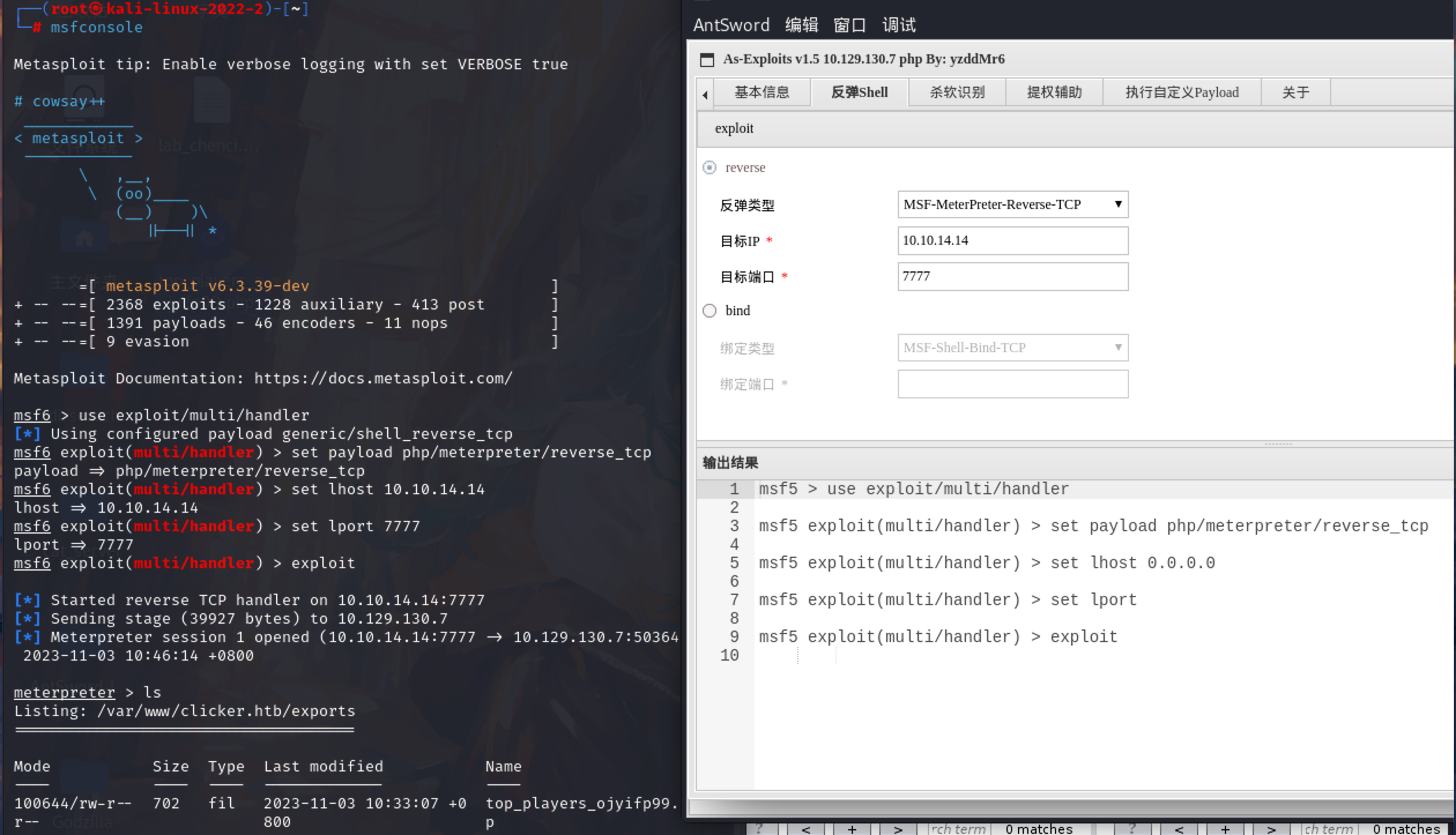Select the reverse radio option

pyautogui.click(x=710, y=167)
